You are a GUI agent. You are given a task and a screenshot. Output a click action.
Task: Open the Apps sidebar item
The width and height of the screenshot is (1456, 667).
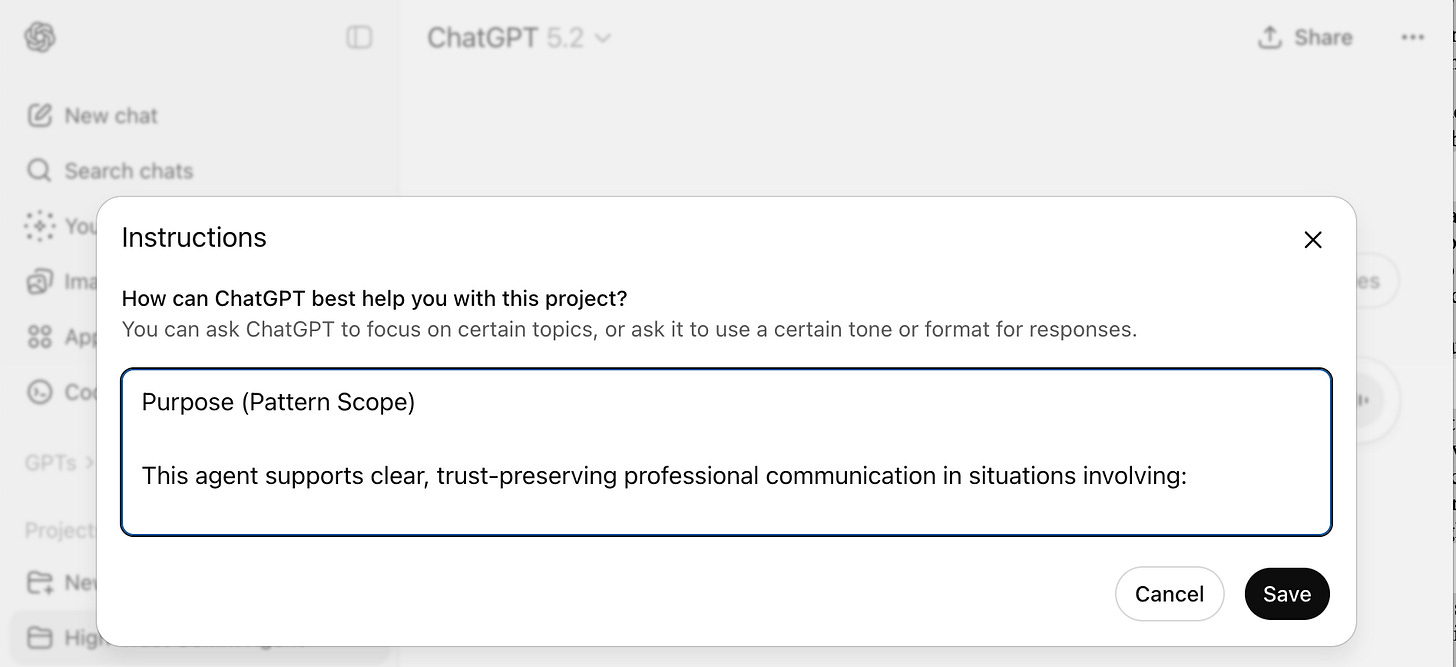pos(40,337)
